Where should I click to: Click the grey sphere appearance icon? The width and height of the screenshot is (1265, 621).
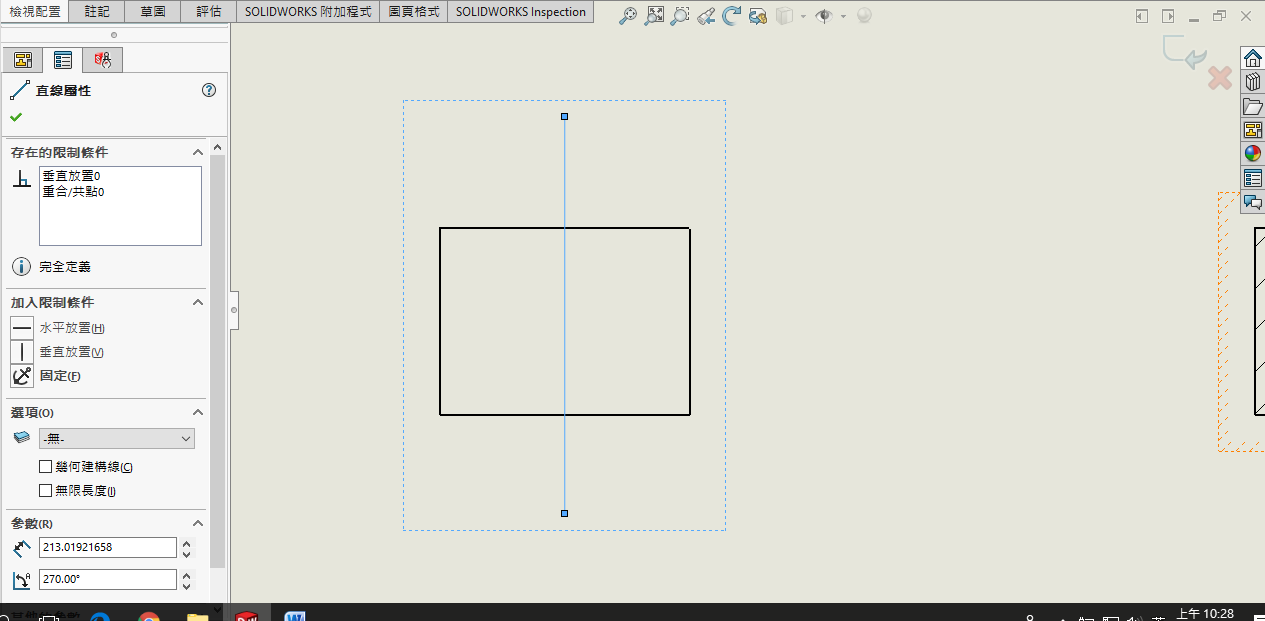(x=864, y=16)
